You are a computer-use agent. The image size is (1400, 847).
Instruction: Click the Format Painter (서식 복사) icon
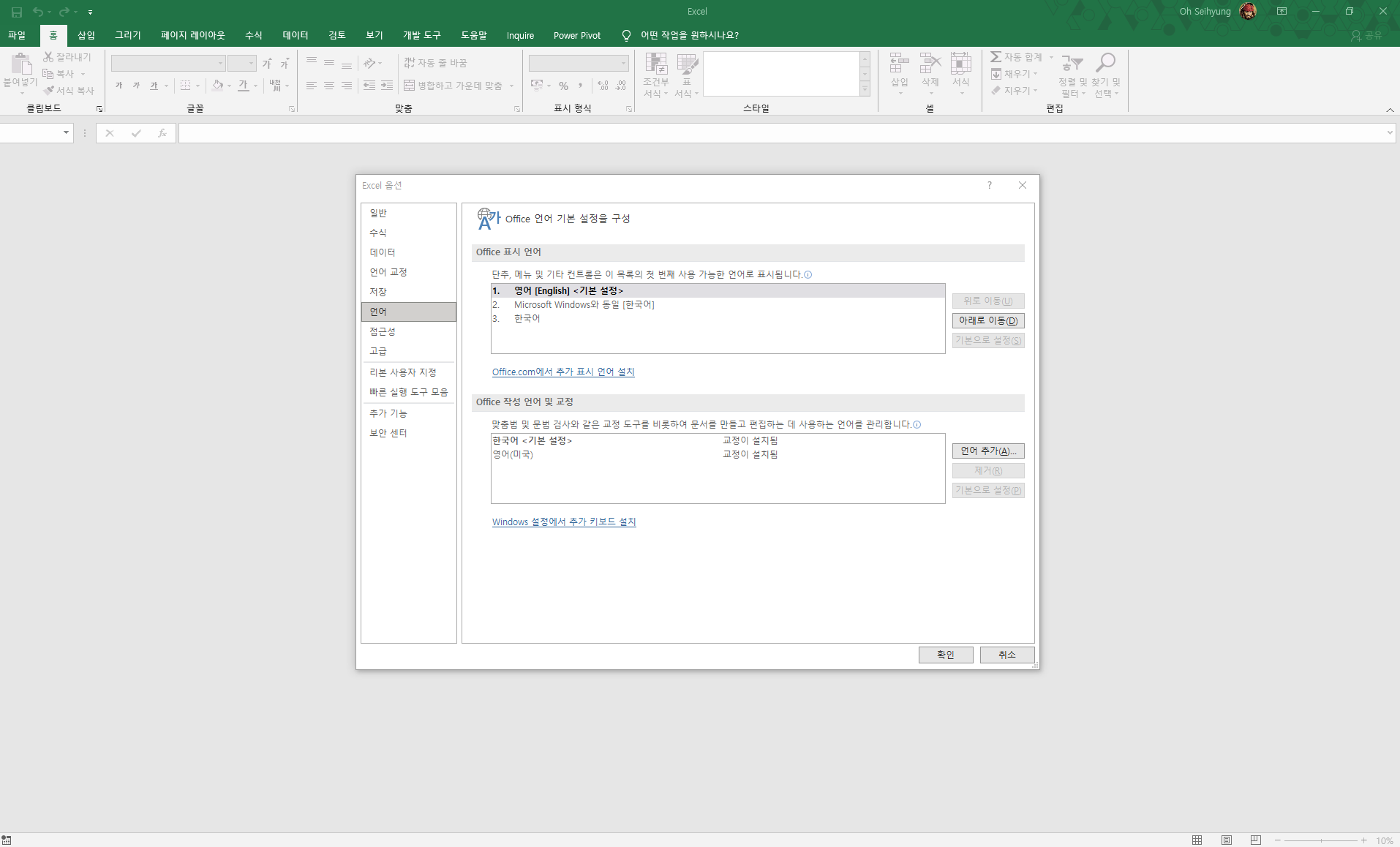[48, 91]
